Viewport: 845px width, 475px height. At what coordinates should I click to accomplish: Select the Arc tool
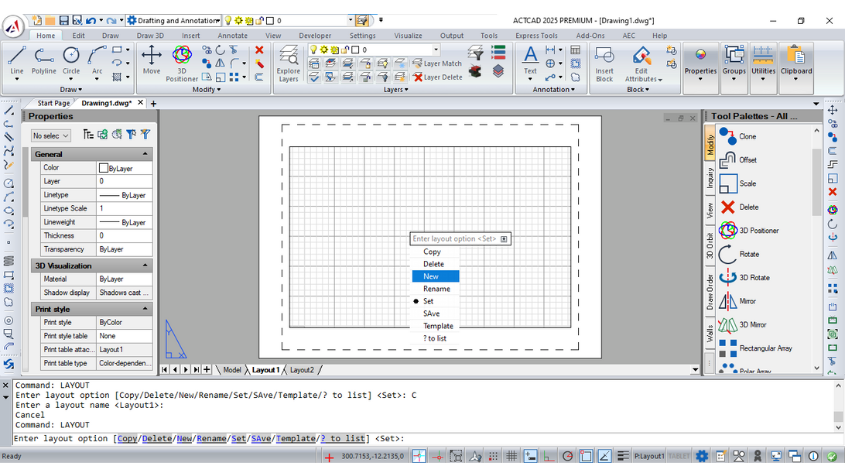tap(97, 60)
